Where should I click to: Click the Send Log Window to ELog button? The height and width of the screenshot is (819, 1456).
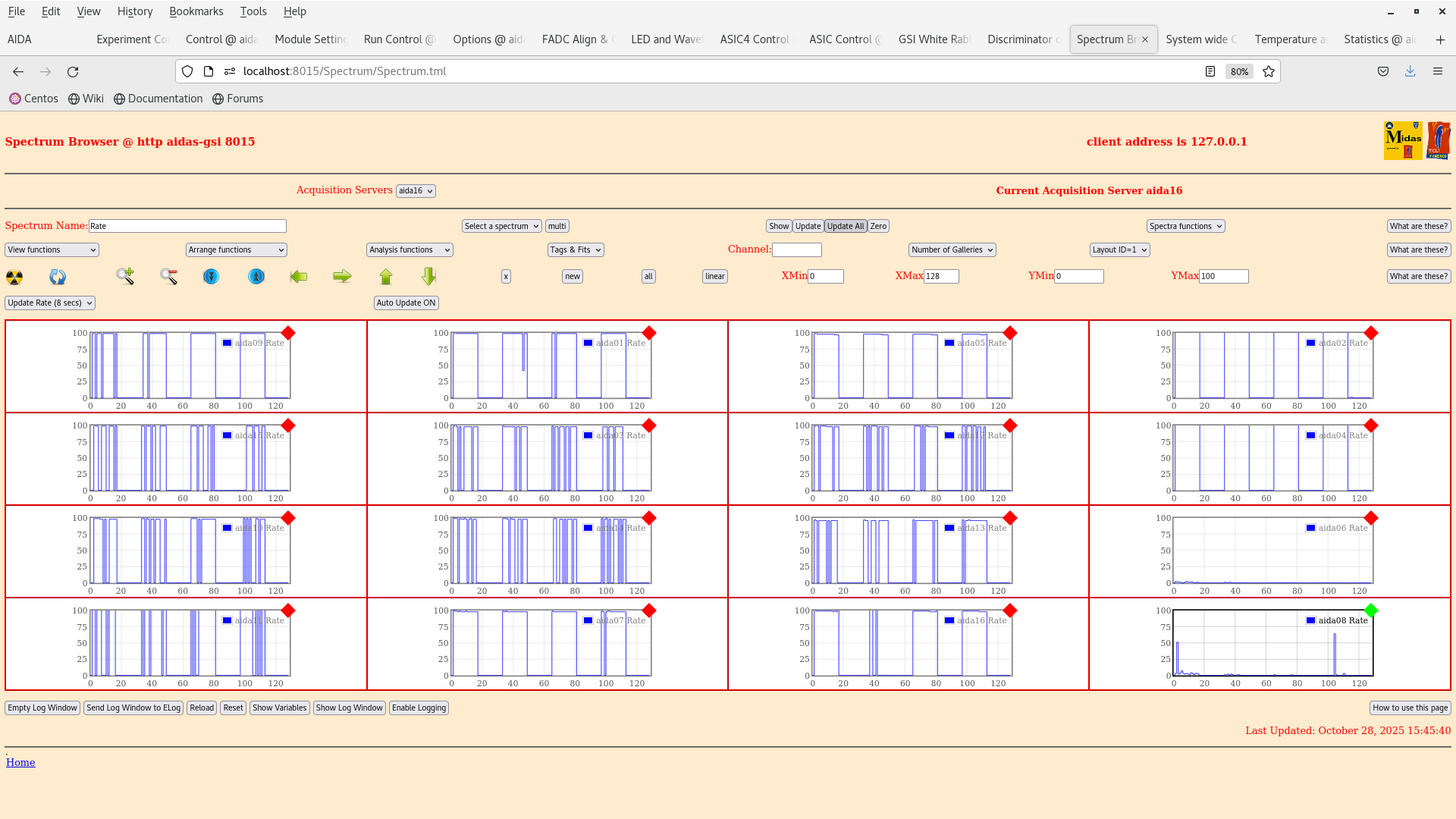coord(133,708)
